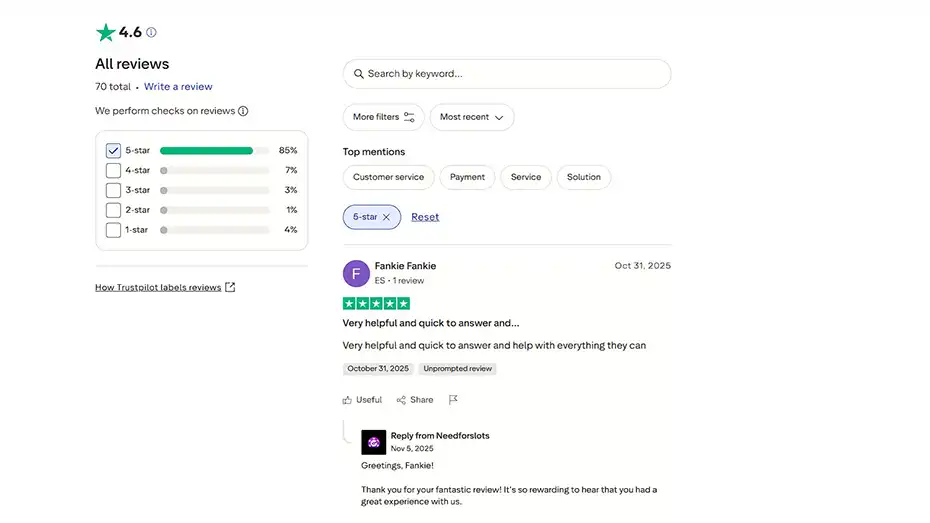Remove the 5-star filter chip
The image size is (930, 523).
click(x=386, y=217)
